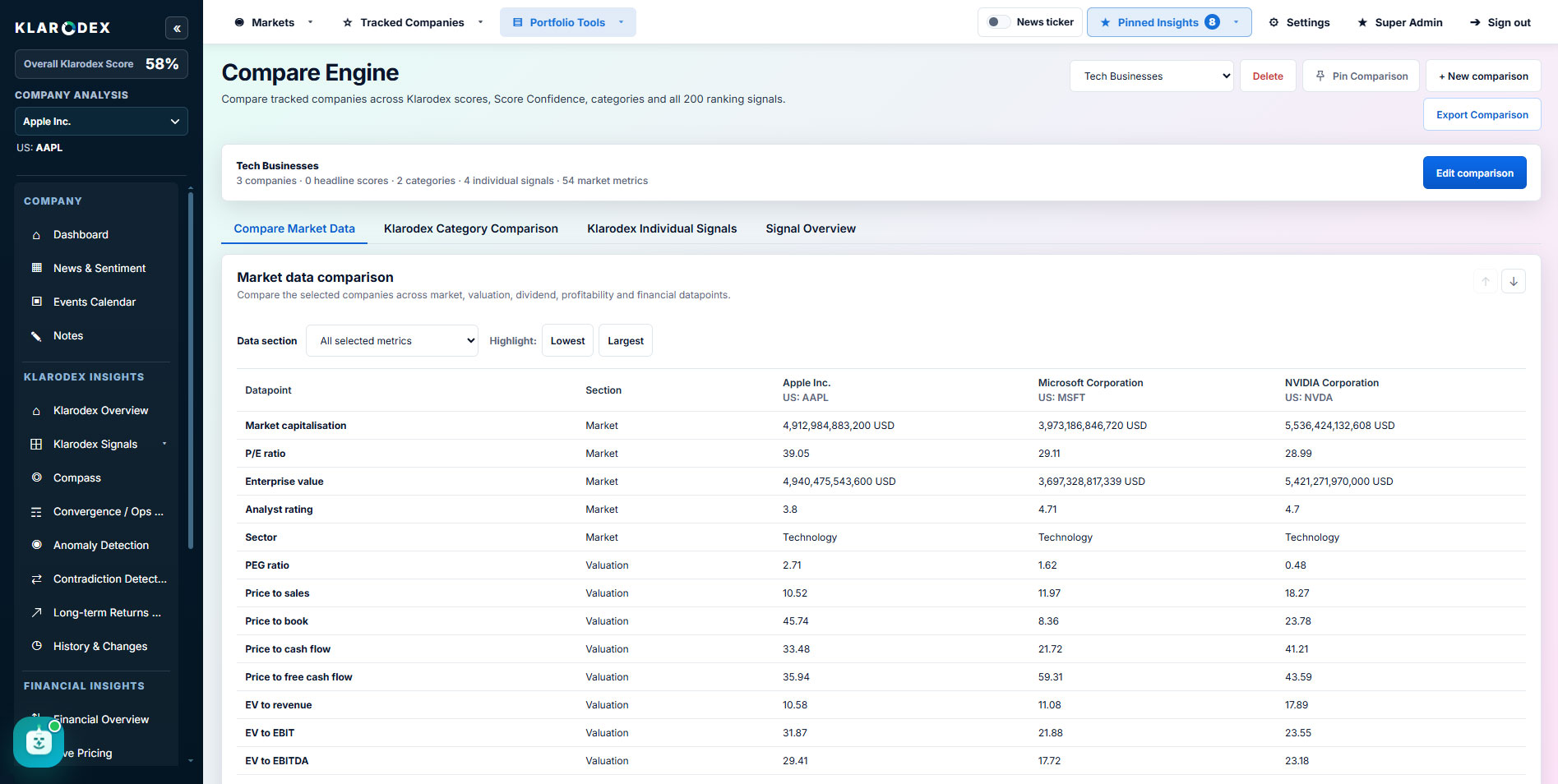Select the Compare Market Data tab

(x=294, y=228)
